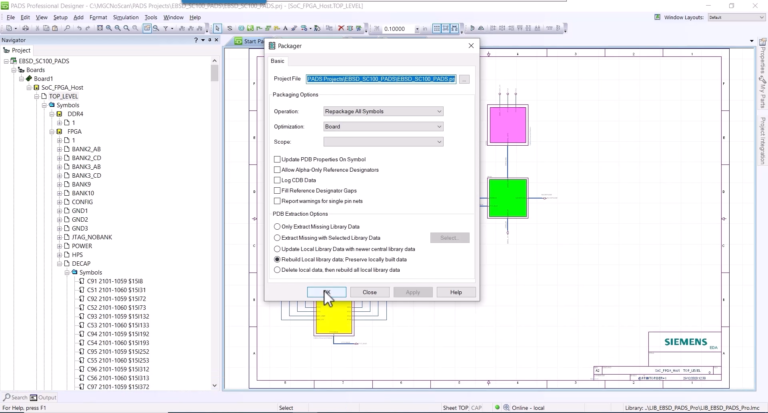Click the Window Layouts icon
The image size is (768, 413).
click(657, 17)
